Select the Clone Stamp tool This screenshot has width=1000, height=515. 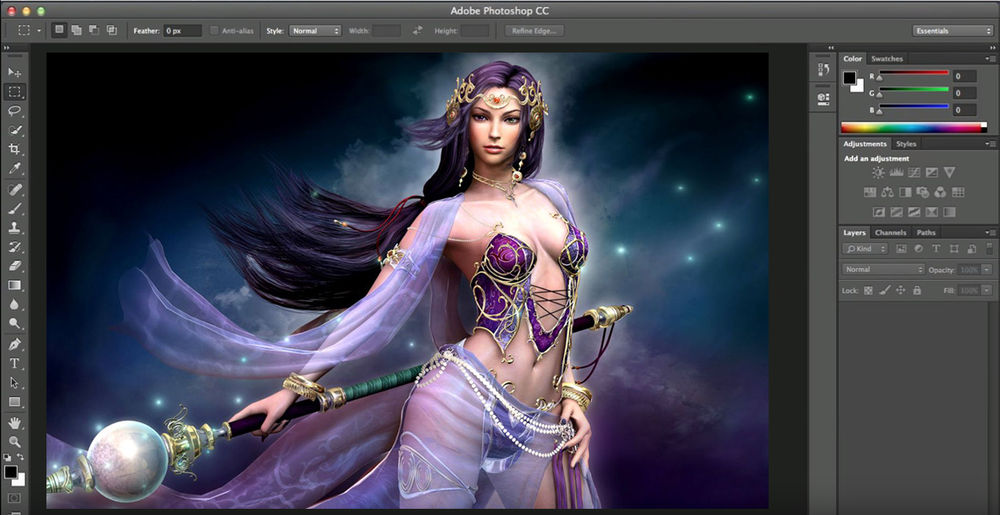coord(14,228)
